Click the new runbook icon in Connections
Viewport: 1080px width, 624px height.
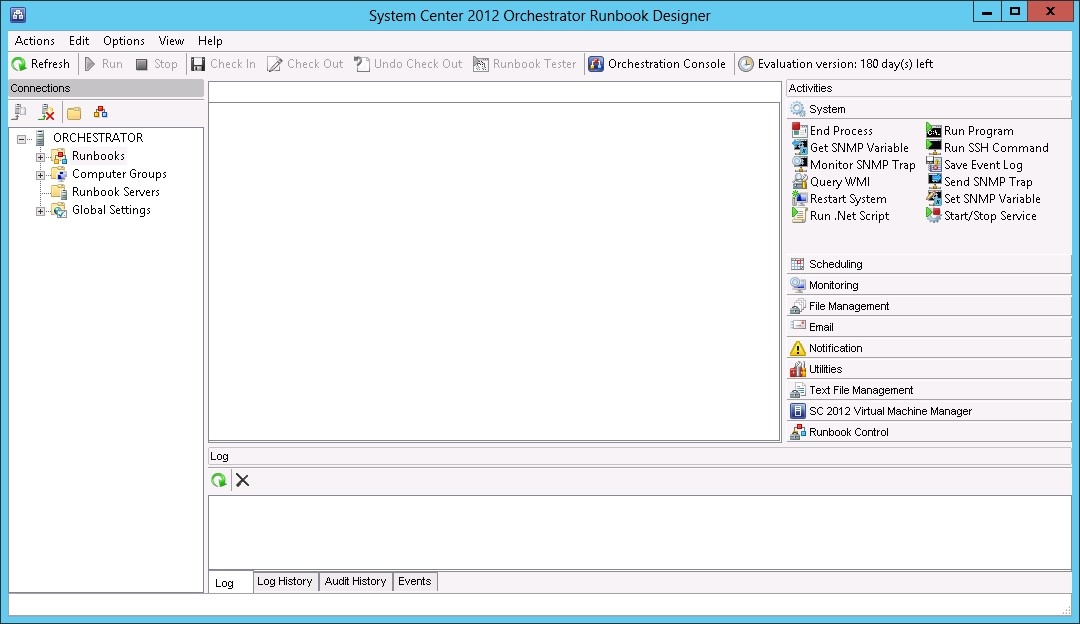tap(101, 112)
